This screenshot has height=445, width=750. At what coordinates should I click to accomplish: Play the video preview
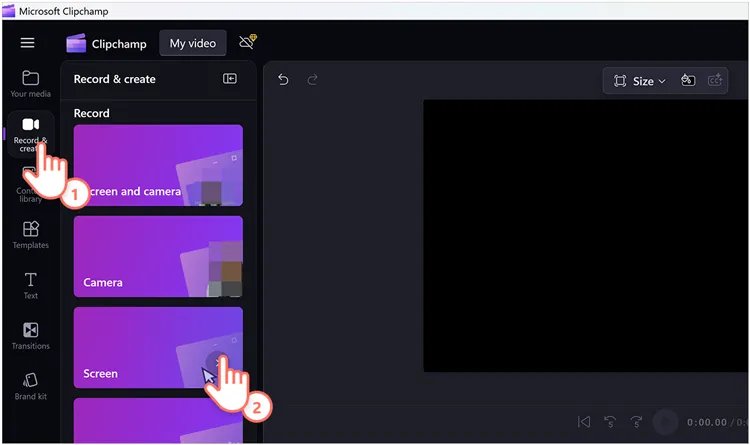tap(665, 422)
